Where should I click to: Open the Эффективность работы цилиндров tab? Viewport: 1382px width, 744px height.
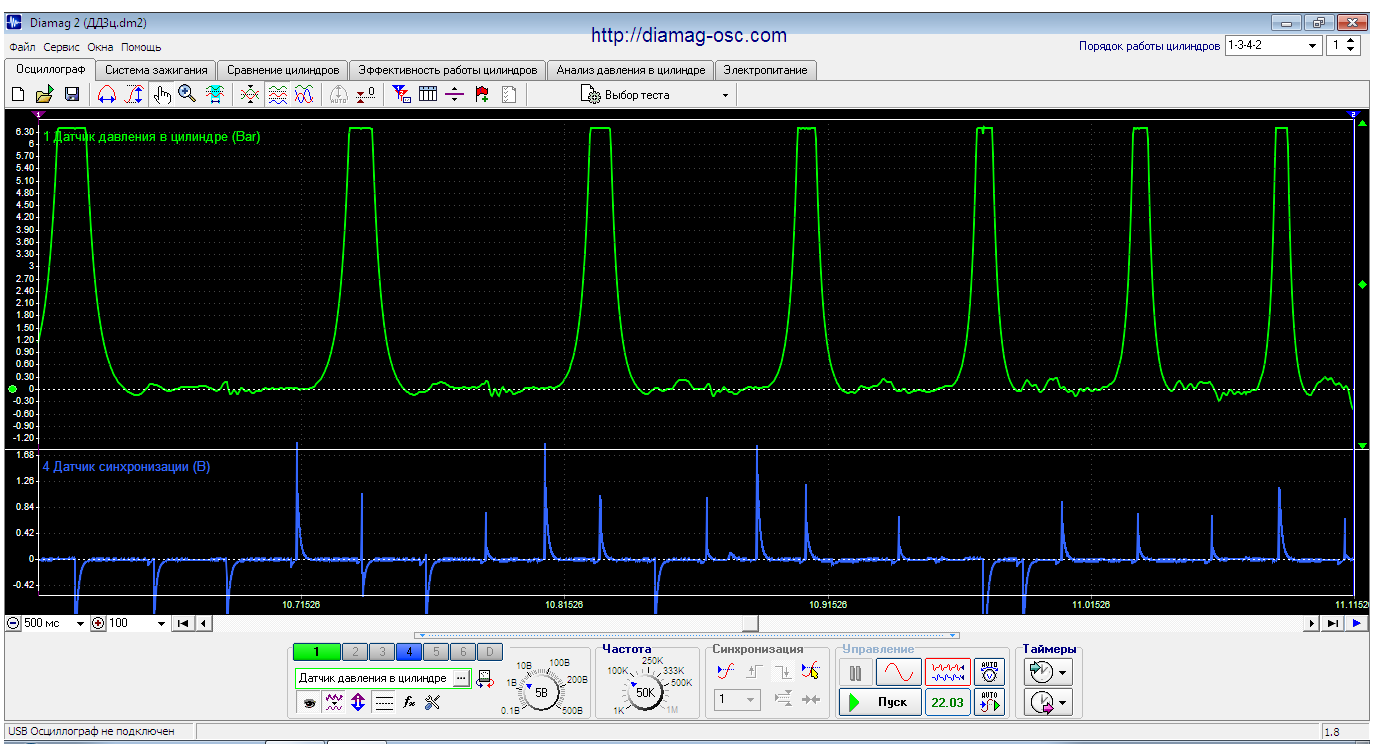click(x=448, y=70)
